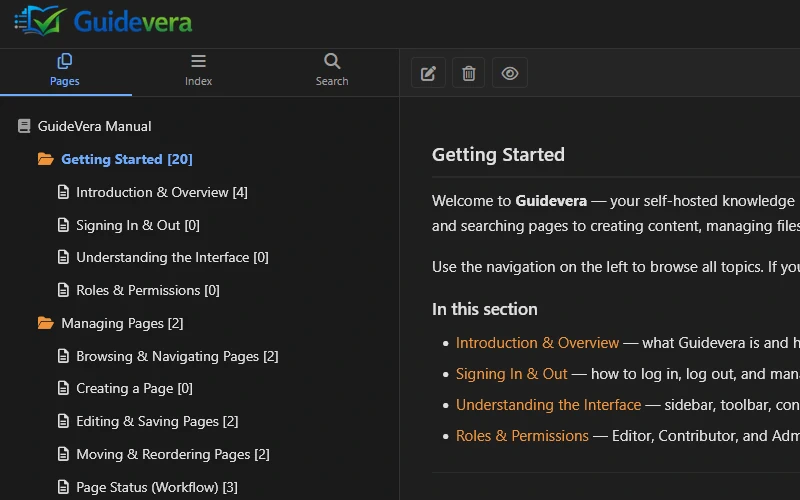Viewport: 800px width, 500px height.
Task: Collapse the Managing Pages folder
Action: coord(45,323)
